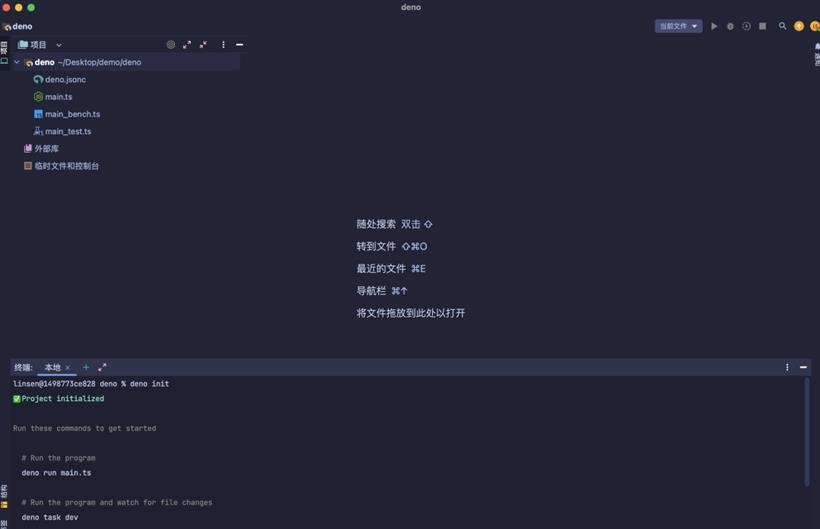The image size is (820, 529).
Task: Click the terminal vertical scrollbar
Action: 807,432
